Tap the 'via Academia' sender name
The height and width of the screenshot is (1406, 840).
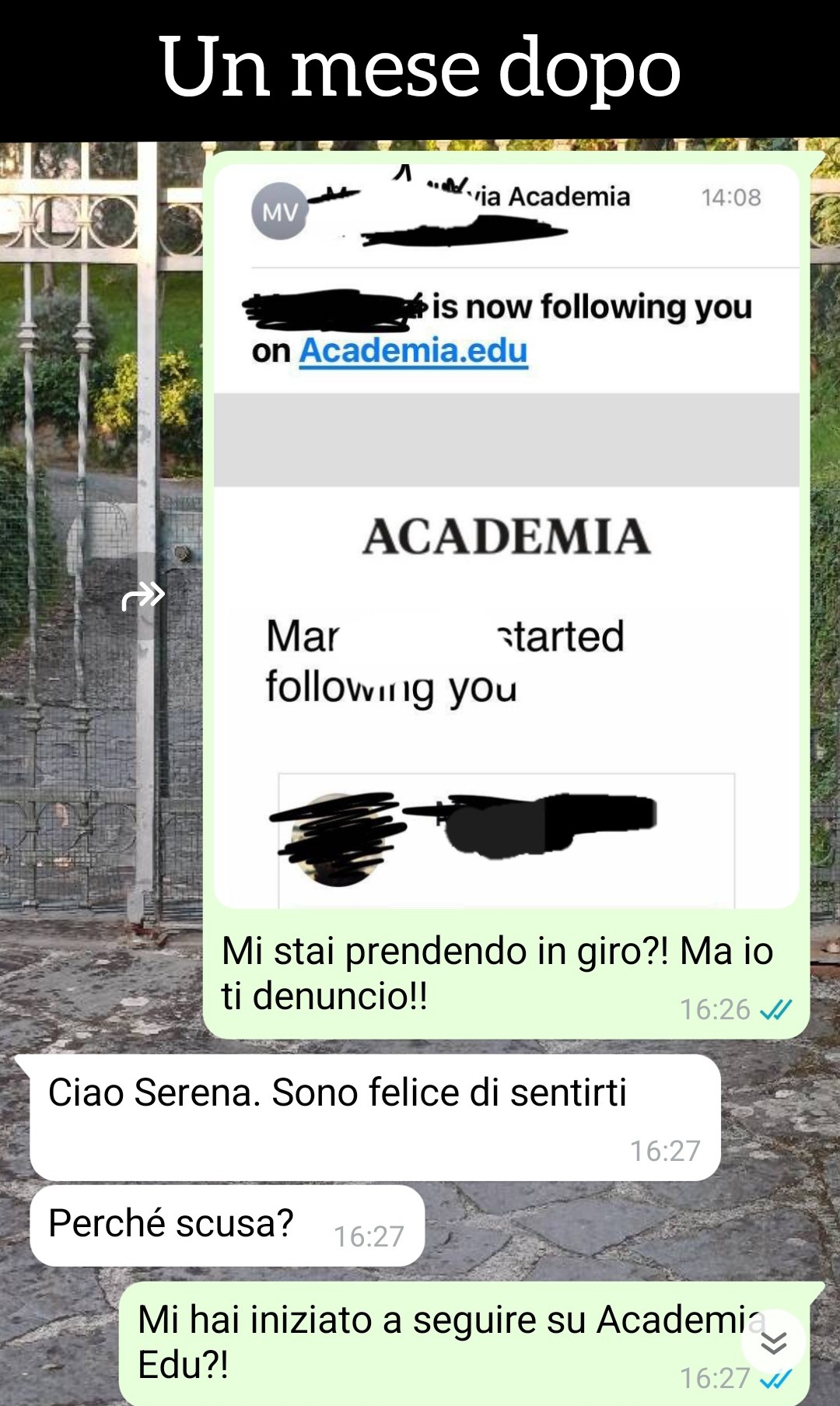point(548,196)
